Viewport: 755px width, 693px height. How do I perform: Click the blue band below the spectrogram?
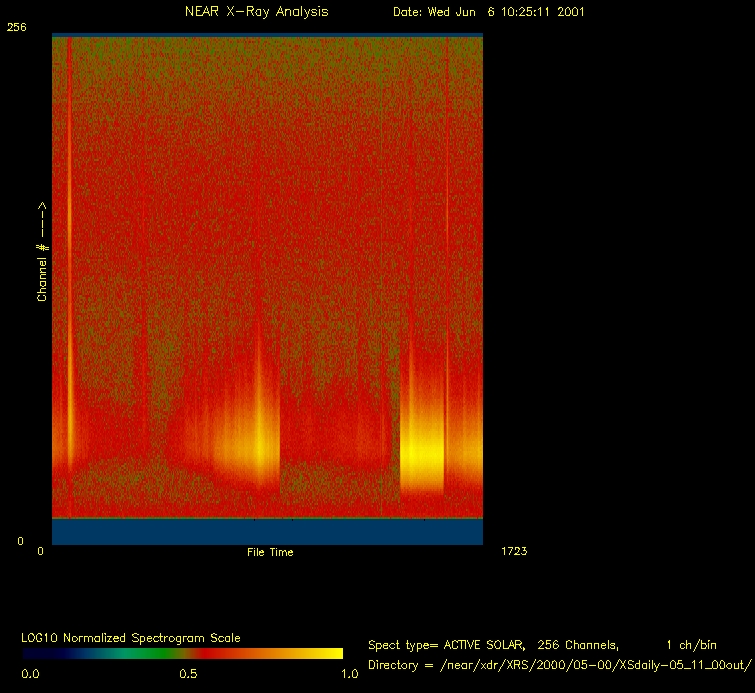267,531
